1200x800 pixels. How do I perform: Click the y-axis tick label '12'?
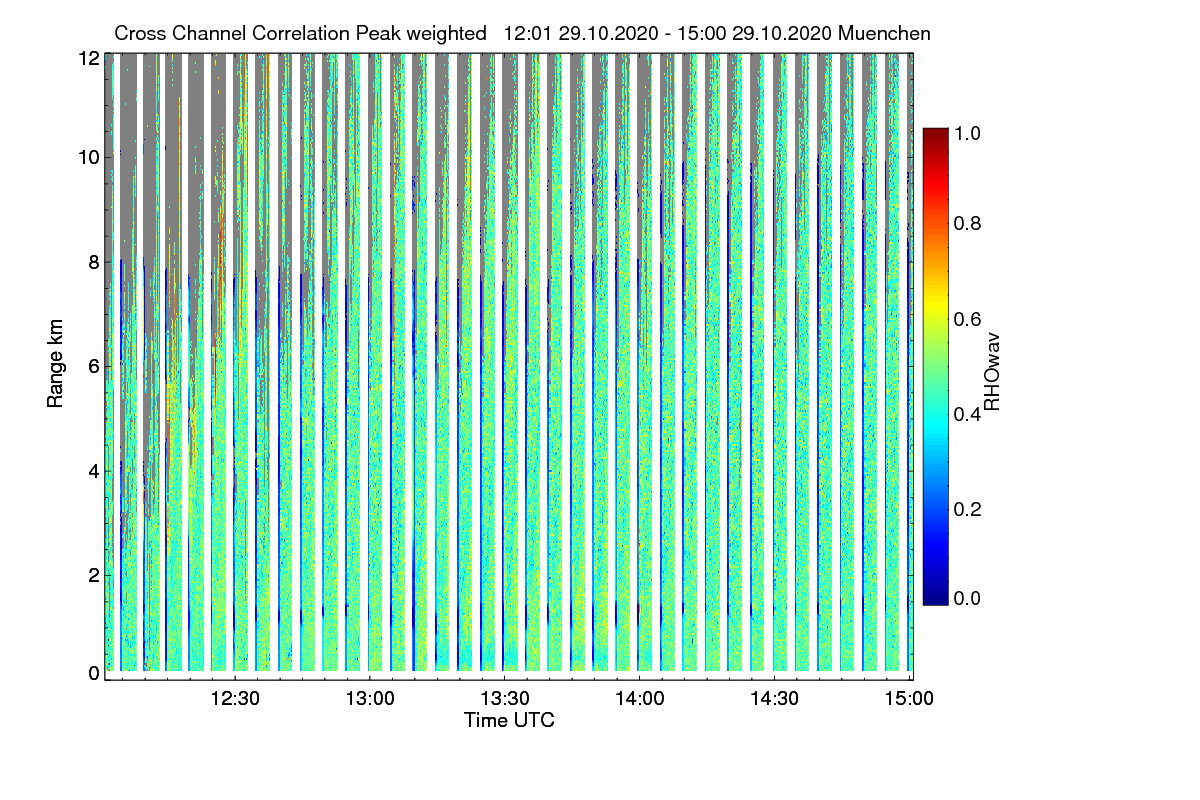[89, 59]
